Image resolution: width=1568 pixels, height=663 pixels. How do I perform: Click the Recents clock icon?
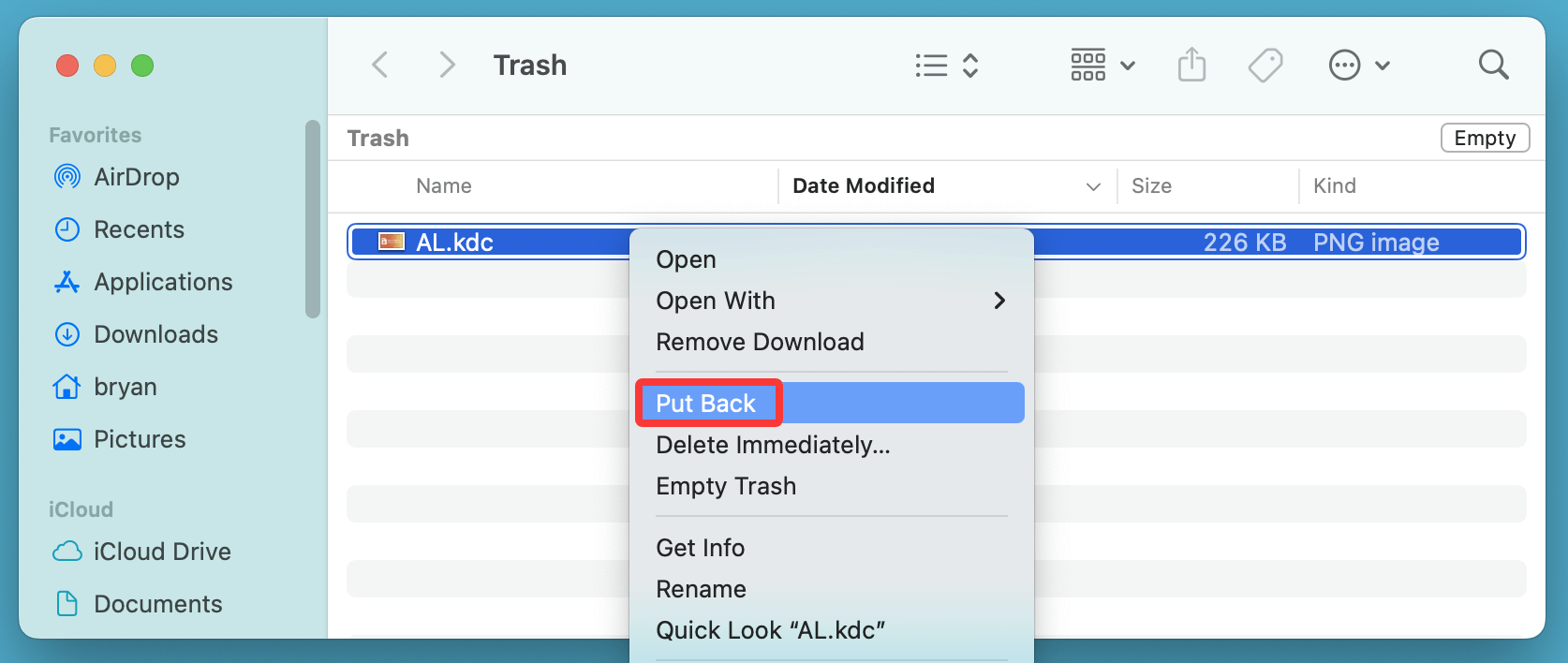coord(67,229)
